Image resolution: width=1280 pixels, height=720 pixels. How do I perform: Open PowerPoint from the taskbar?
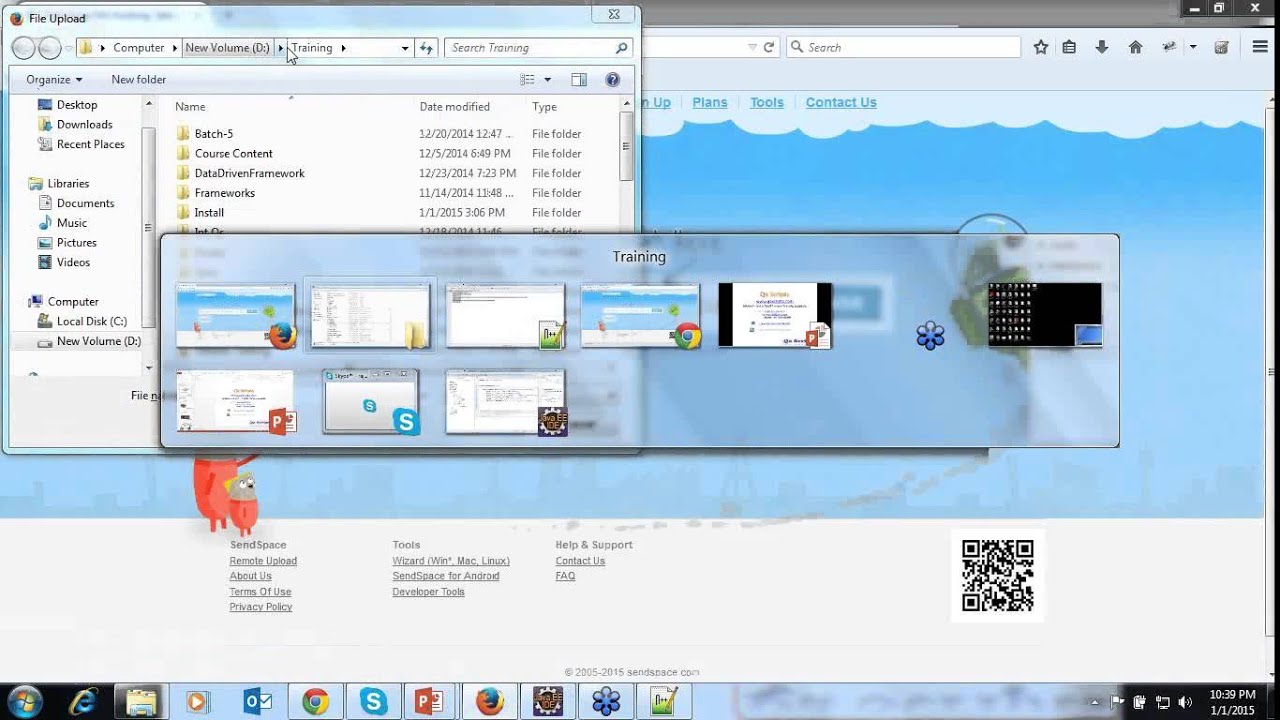(430, 701)
